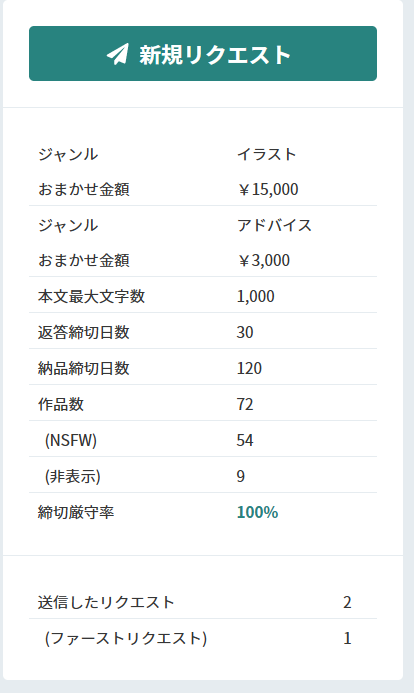Click the 本文最大文字数 label
Screen dimensions: 414x693
[x=91, y=297]
